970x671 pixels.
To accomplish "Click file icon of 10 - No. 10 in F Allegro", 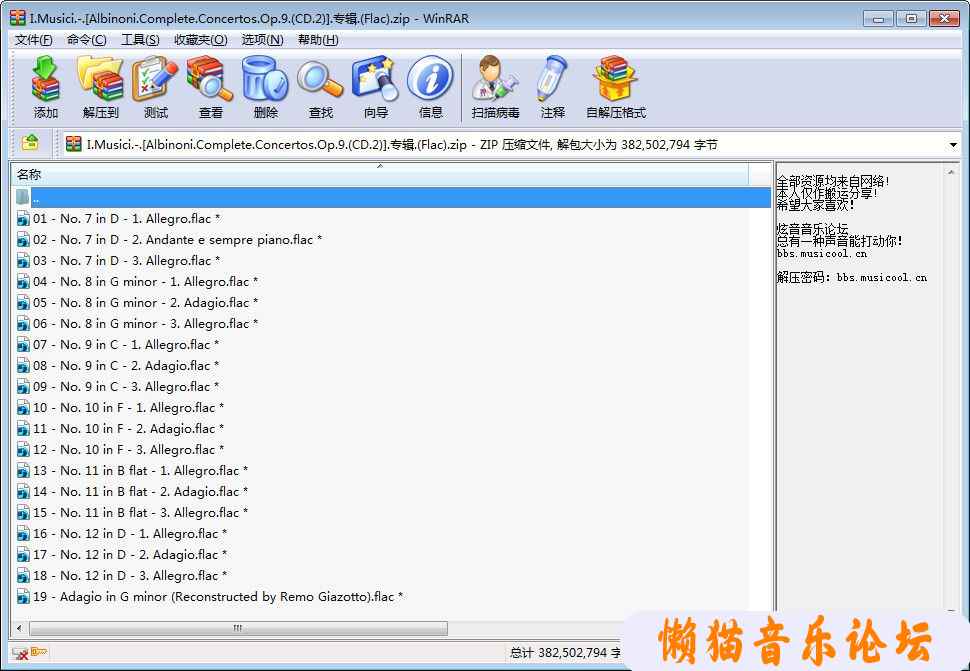I will click(23, 408).
